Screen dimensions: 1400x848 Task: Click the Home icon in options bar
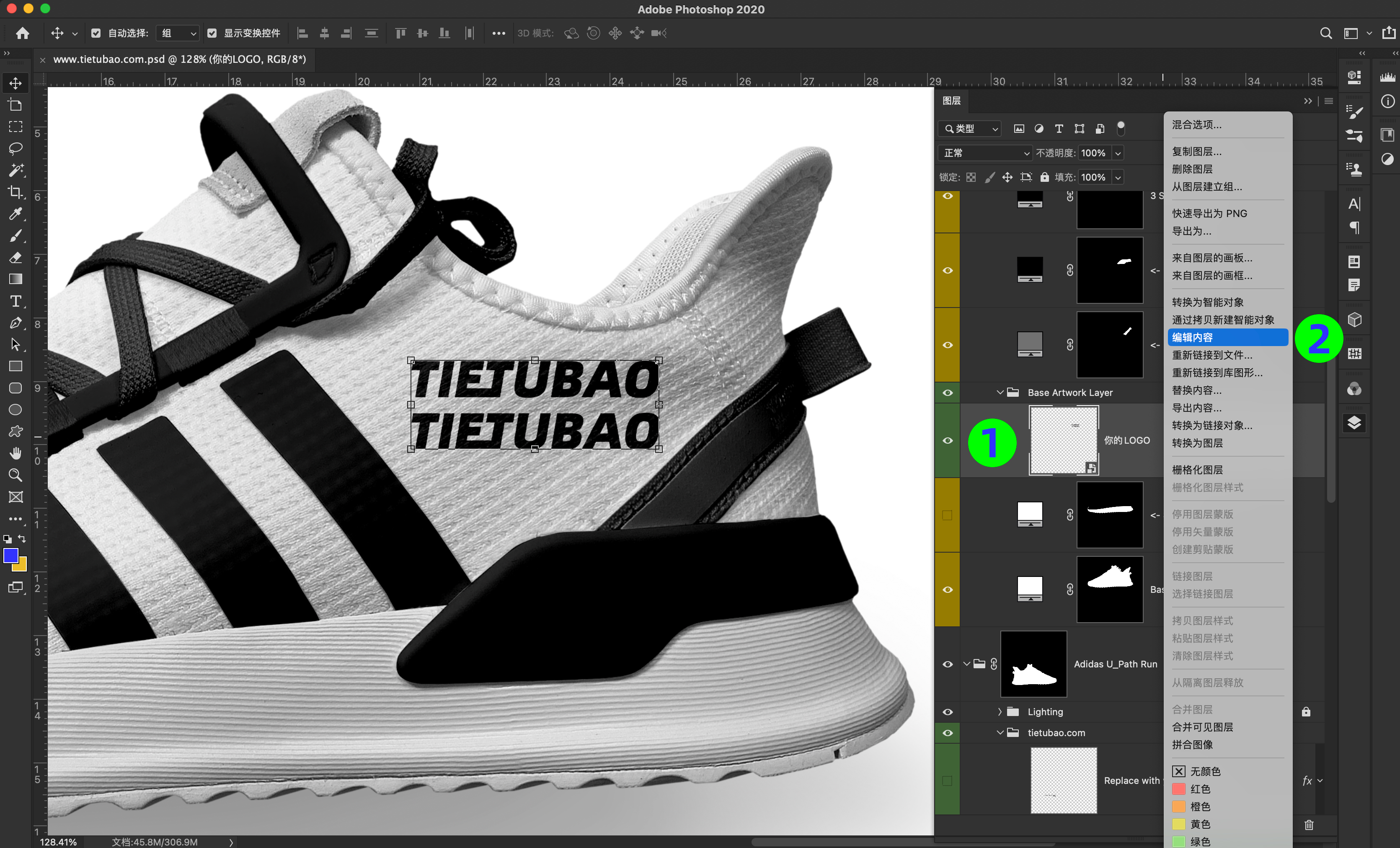pyautogui.click(x=22, y=33)
